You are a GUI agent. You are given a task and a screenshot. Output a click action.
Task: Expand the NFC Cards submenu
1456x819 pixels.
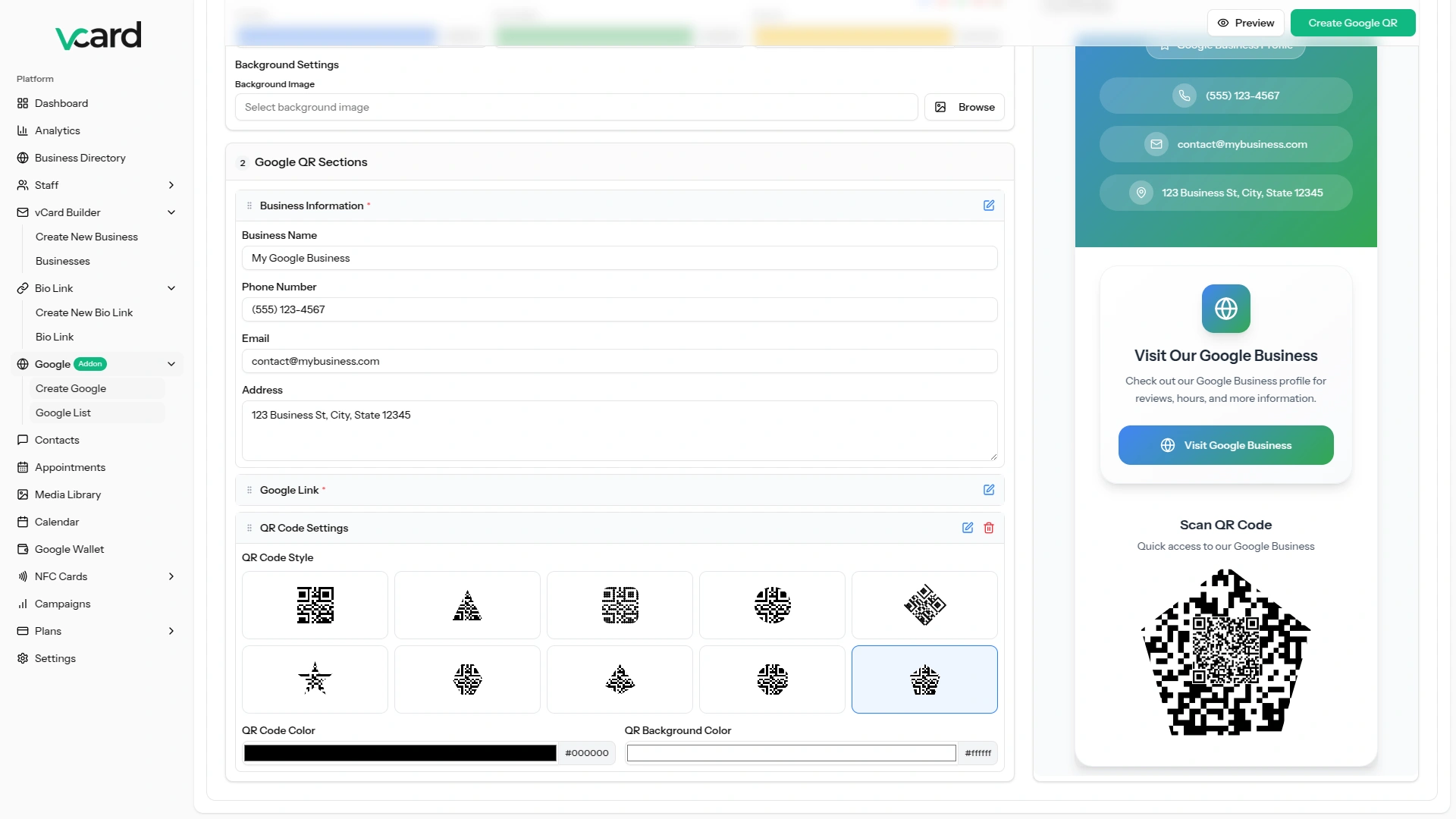(171, 576)
